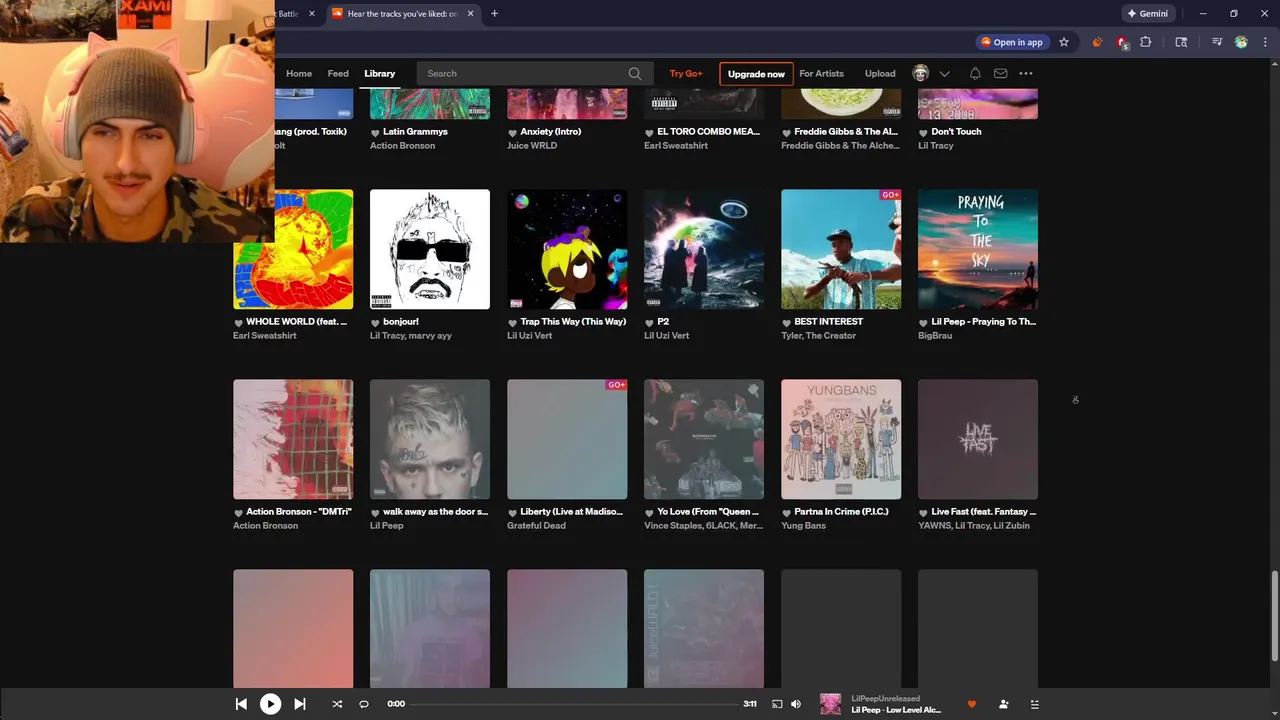Click the red badge extension icon
This screenshot has width=1280, height=720.
pos(1122,42)
